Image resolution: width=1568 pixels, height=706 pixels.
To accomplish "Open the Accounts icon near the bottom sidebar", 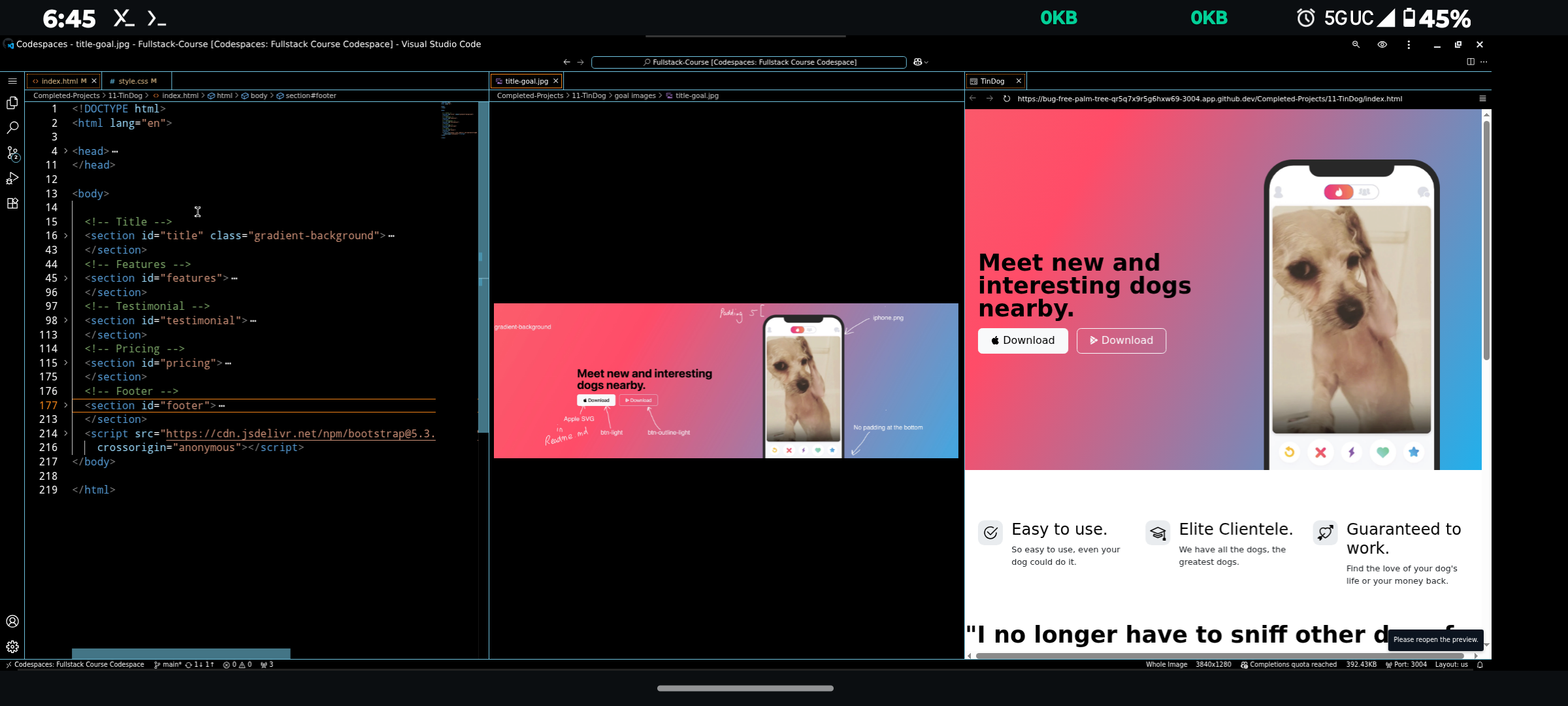I will coord(12,622).
